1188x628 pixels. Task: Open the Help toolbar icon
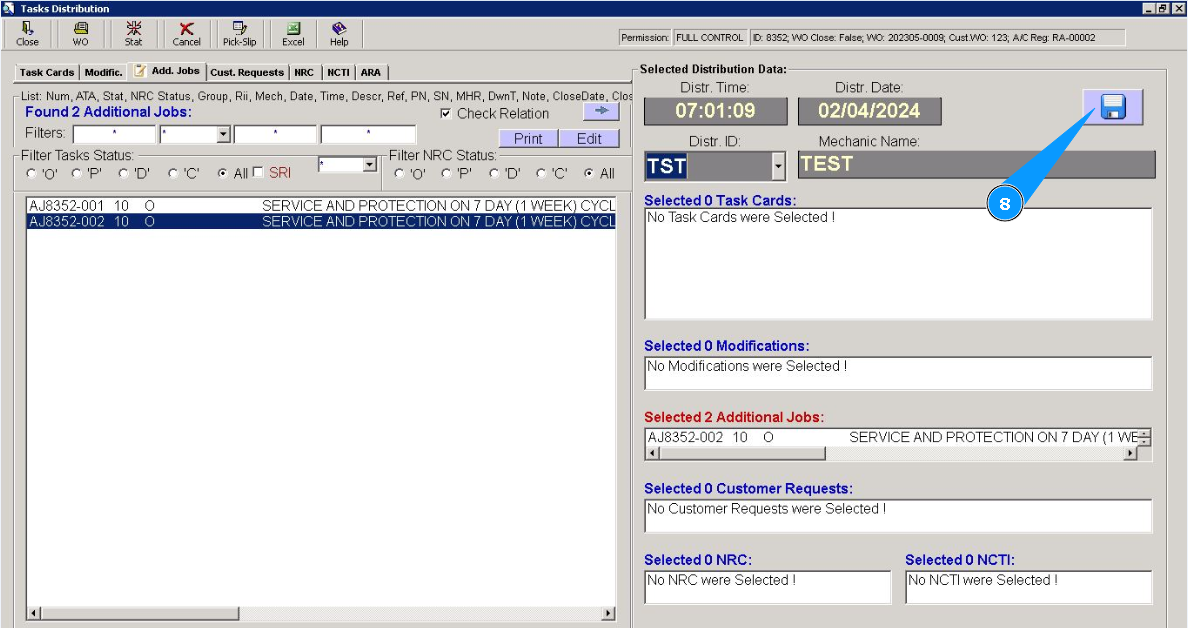pos(339,34)
